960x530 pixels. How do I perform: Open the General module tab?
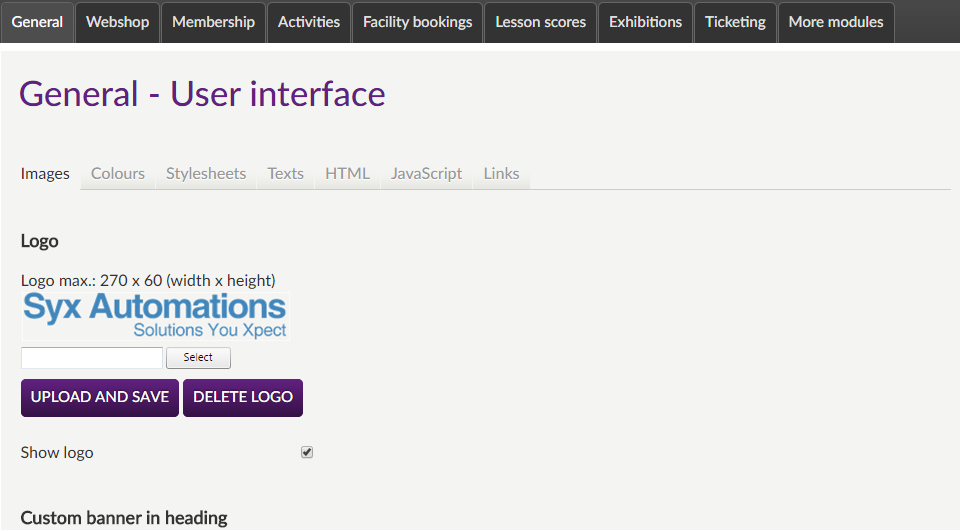point(38,22)
